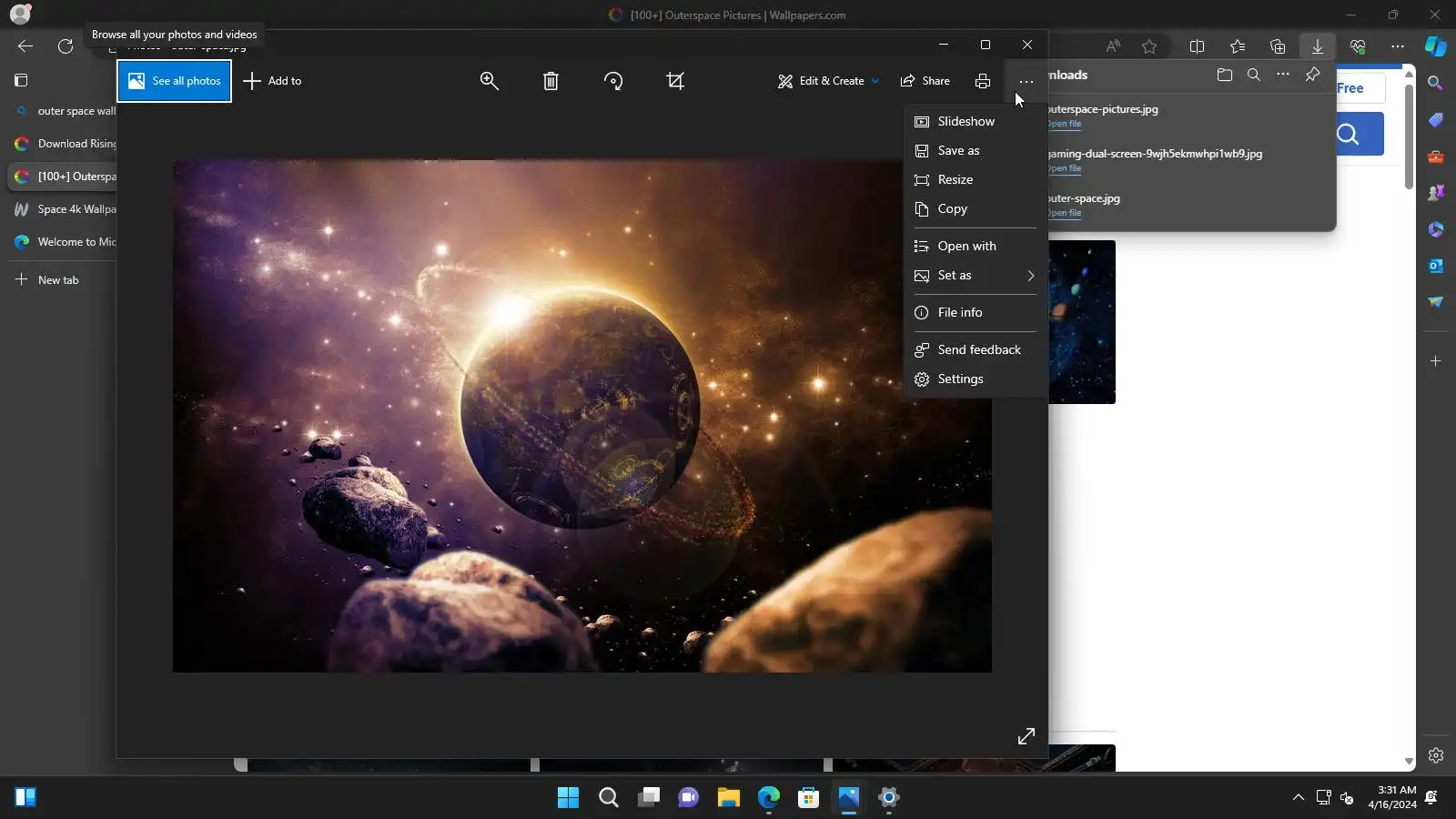Refresh the Edge page
The width and height of the screenshot is (1456, 819).
[66, 46]
